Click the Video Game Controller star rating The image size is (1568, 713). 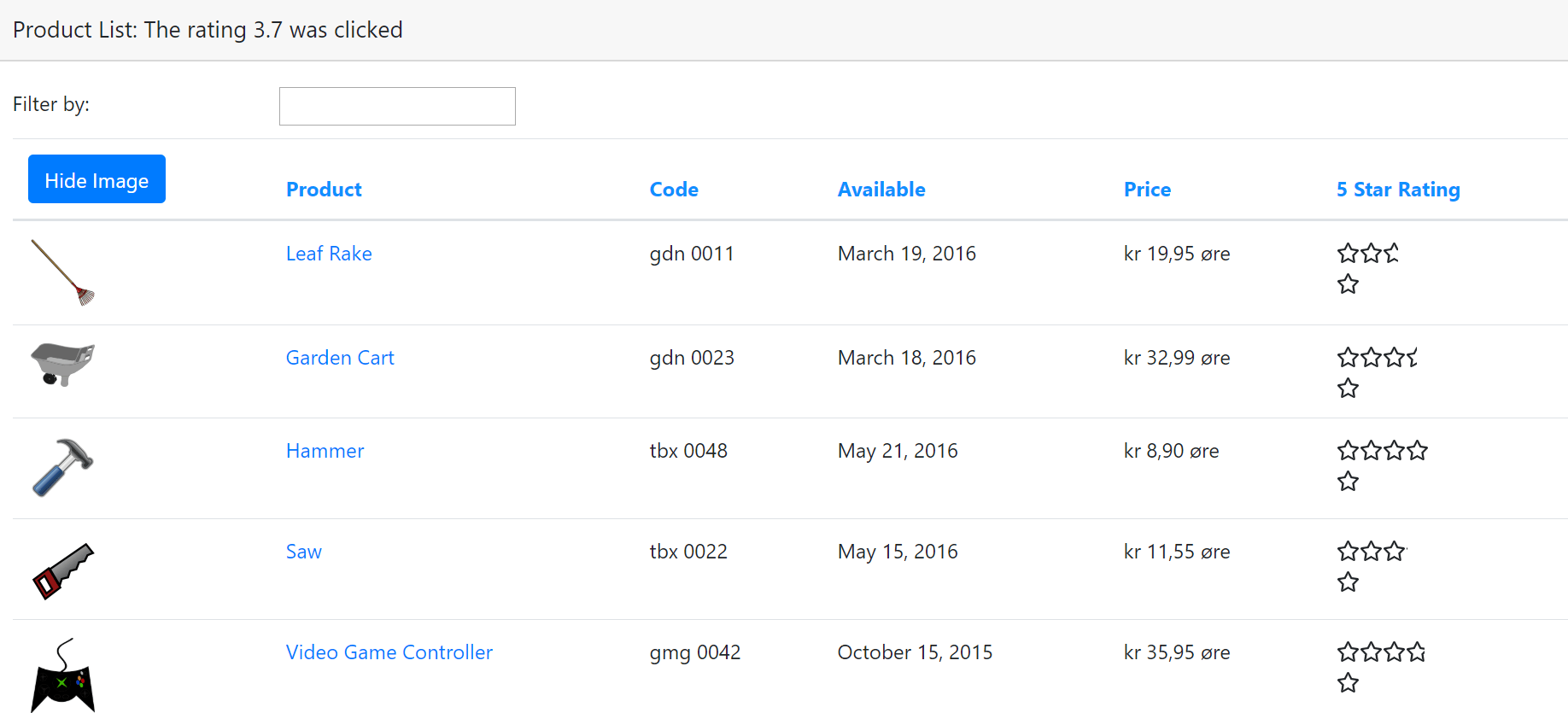click(x=1381, y=653)
